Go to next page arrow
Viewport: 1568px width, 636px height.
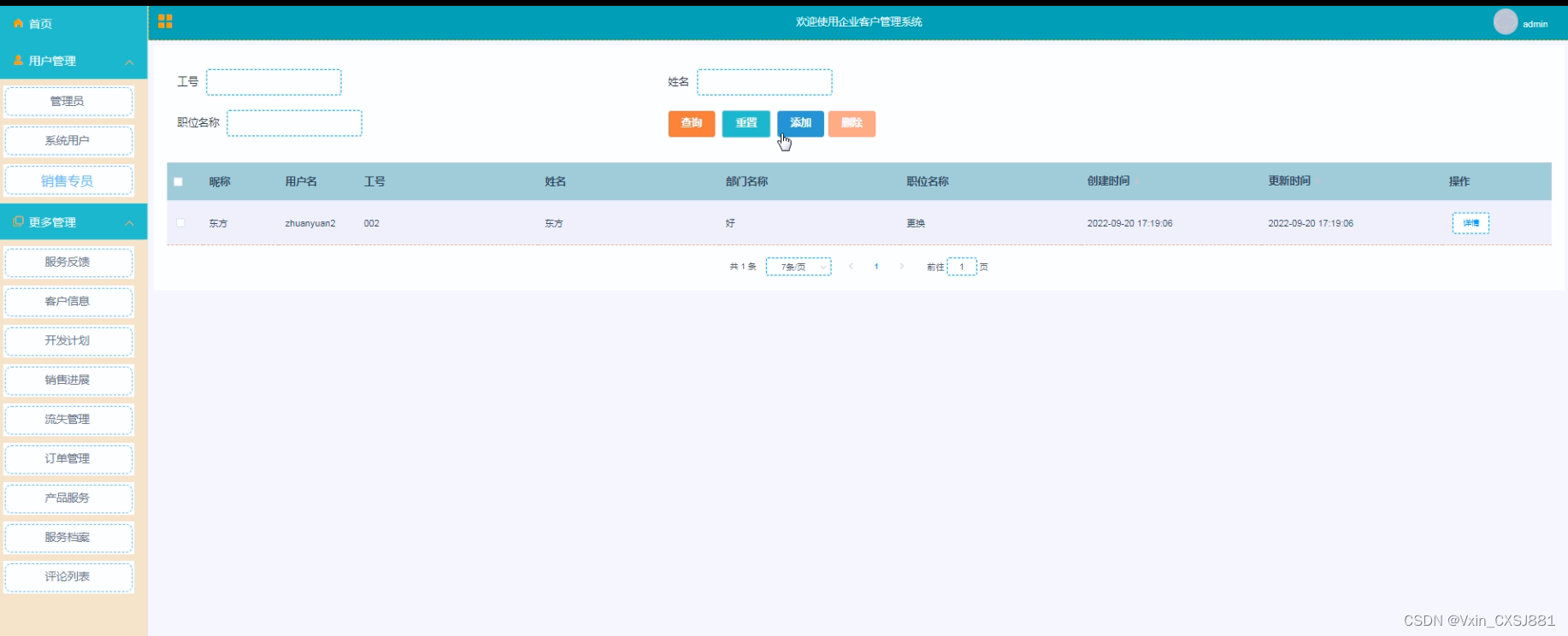point(901,267)
